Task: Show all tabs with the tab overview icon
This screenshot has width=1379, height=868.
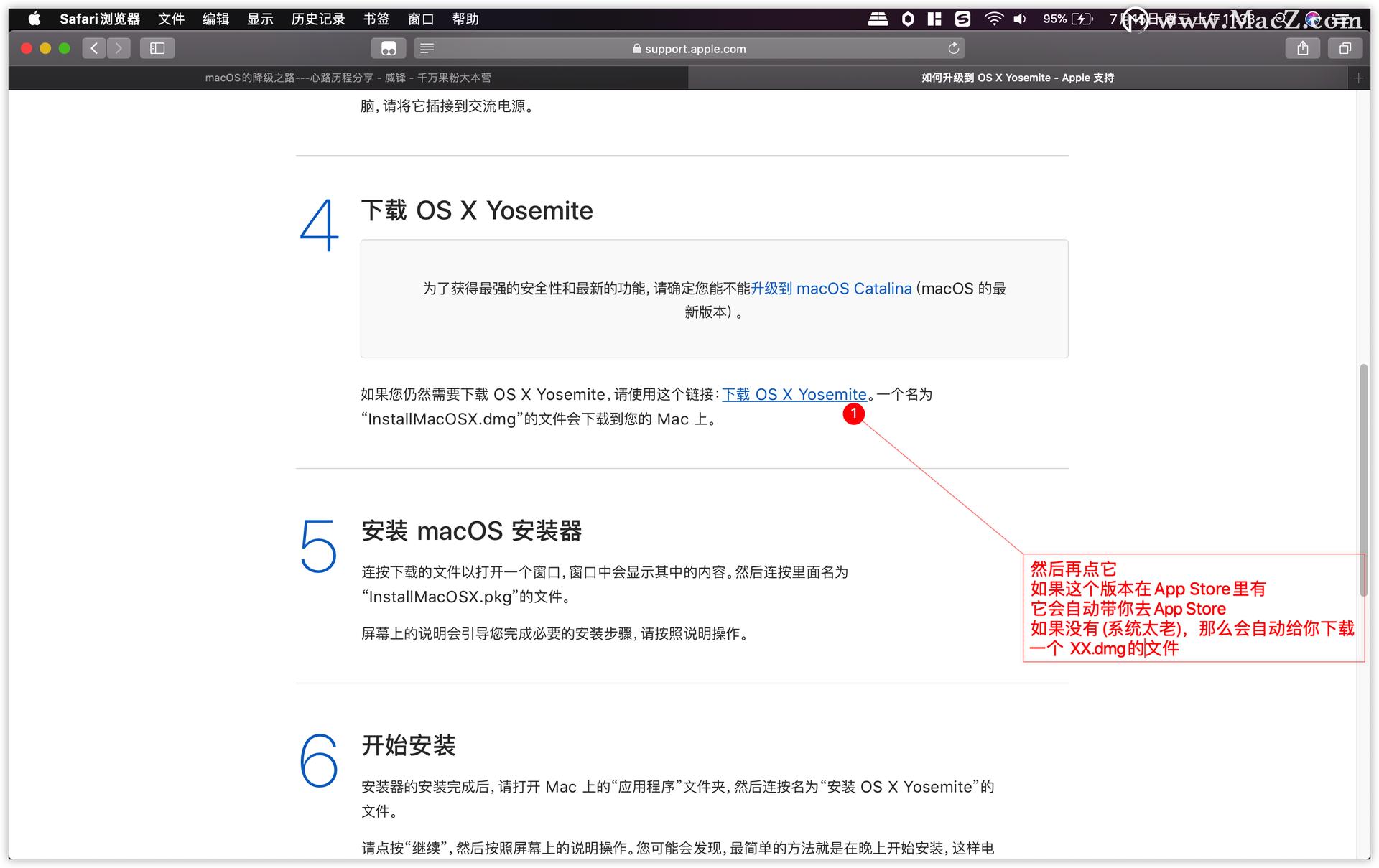Action: click(x=1346, y=48)
